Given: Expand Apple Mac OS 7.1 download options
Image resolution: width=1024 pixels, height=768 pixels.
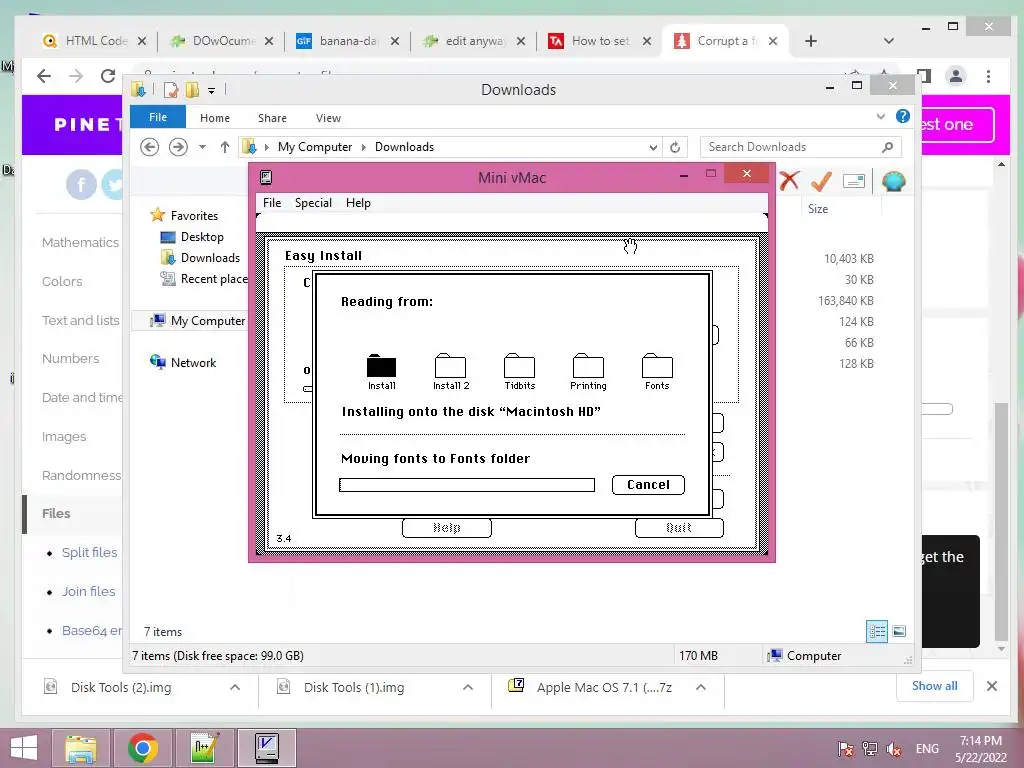Looking at the screenshot, I should click(x=701, y=687).
